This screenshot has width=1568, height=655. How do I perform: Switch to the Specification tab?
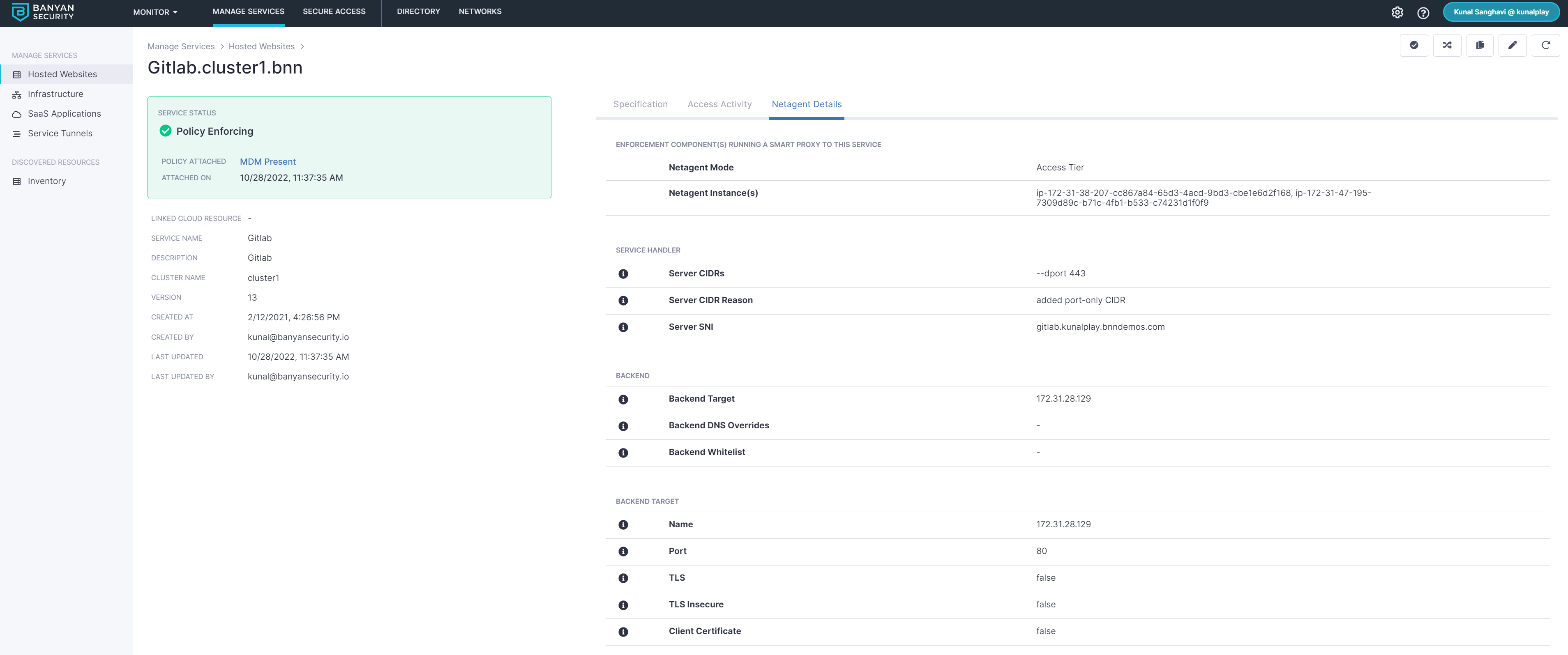coord(640,104)
